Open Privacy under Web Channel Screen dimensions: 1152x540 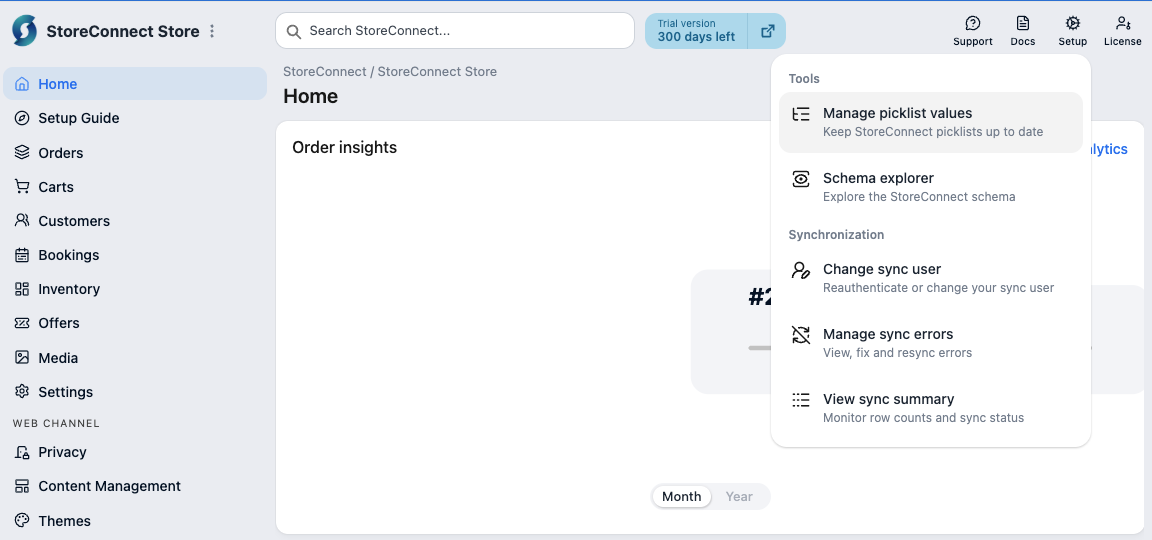135,453
